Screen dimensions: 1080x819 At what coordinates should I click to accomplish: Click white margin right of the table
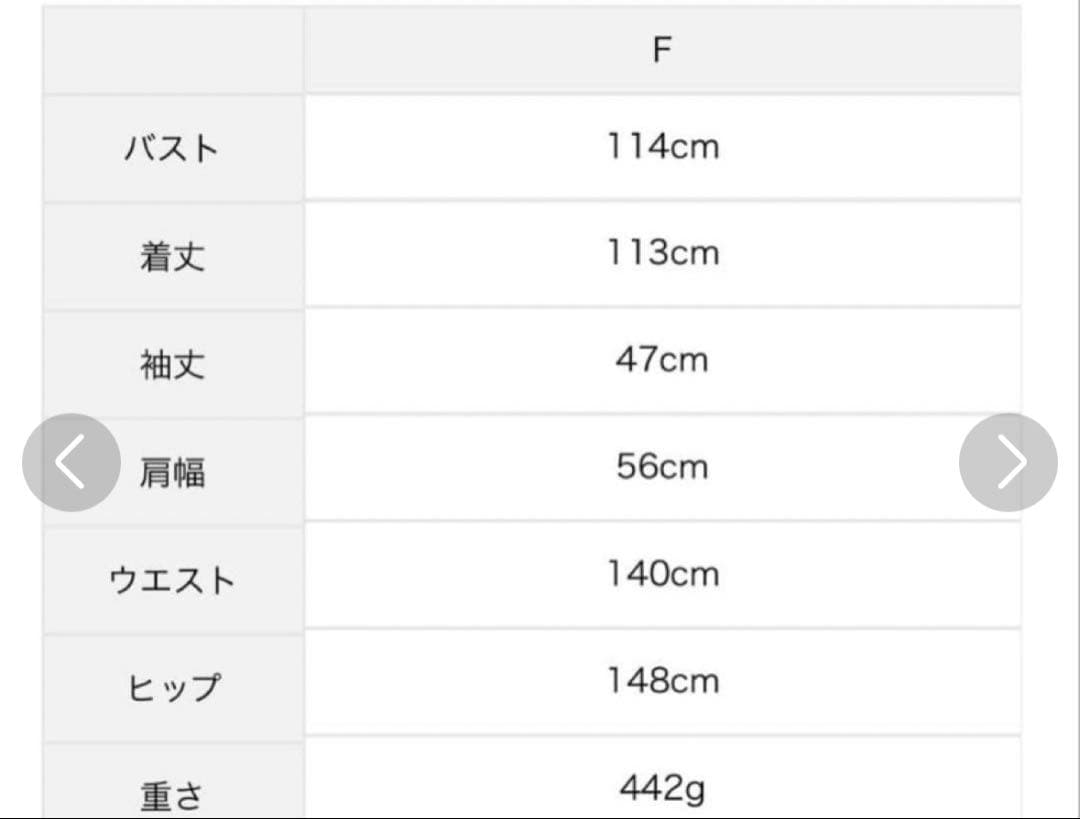1050,207
